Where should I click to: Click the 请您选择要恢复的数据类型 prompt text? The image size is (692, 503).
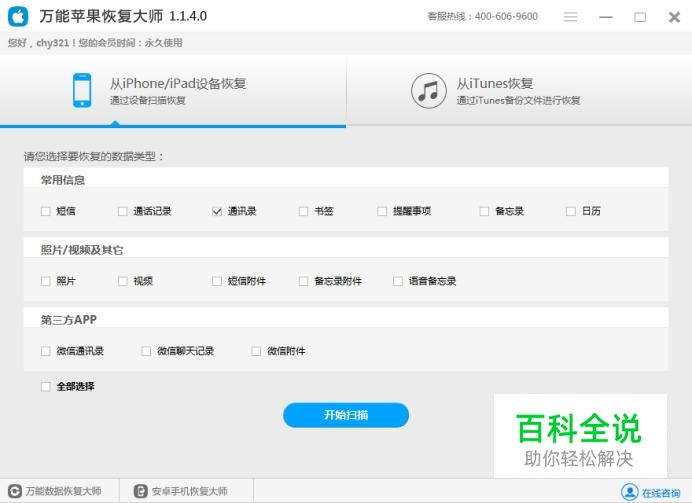coord(94,157)
